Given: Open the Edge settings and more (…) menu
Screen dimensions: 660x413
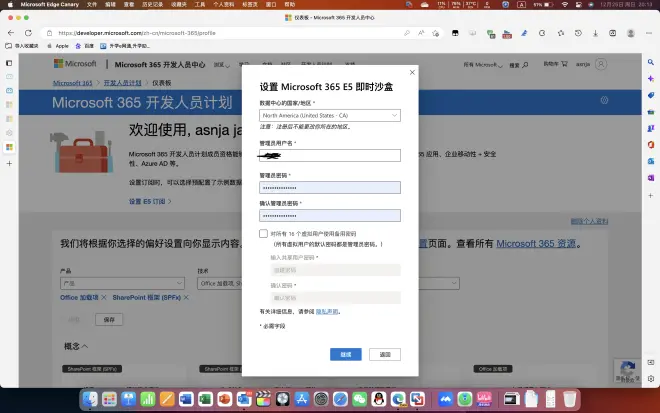Looking at the screenshot, I should tap(649, 33).
